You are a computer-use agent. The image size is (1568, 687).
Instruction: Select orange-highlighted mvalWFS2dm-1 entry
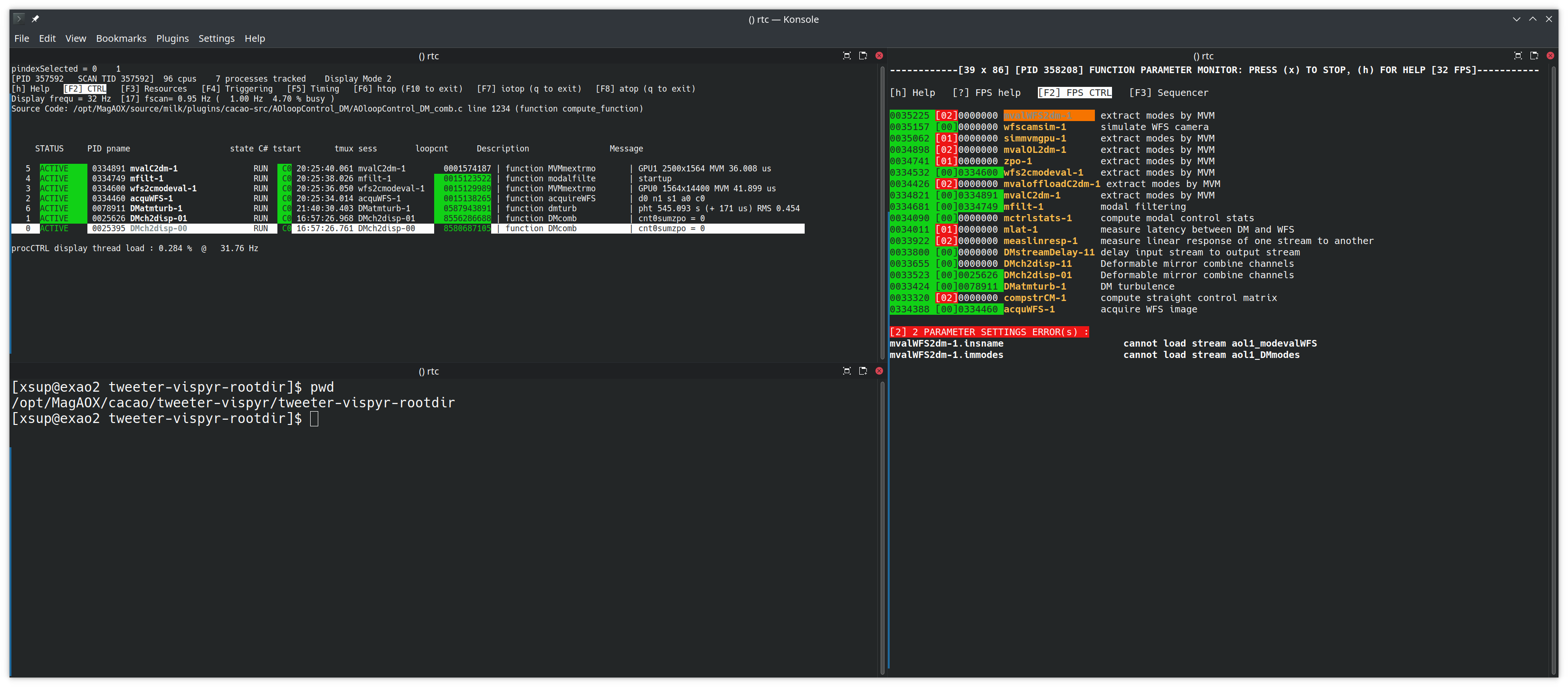click(1049, 116)
